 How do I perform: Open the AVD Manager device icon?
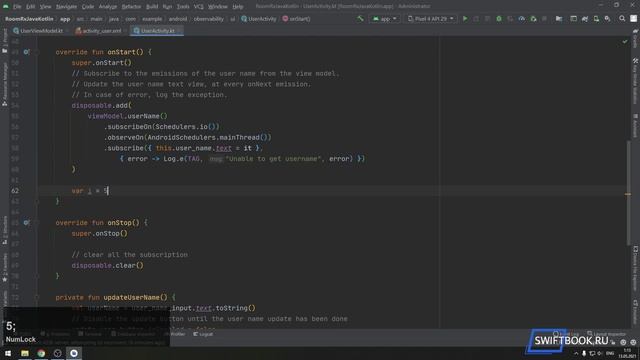coord(596,19)
